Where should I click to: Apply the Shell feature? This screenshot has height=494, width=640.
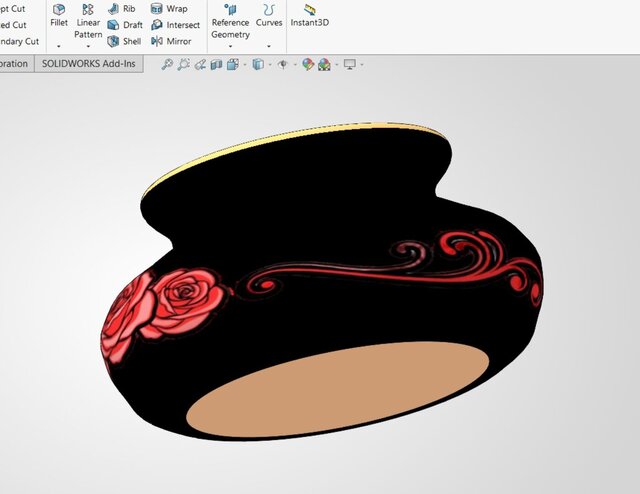tap(124, 41)
